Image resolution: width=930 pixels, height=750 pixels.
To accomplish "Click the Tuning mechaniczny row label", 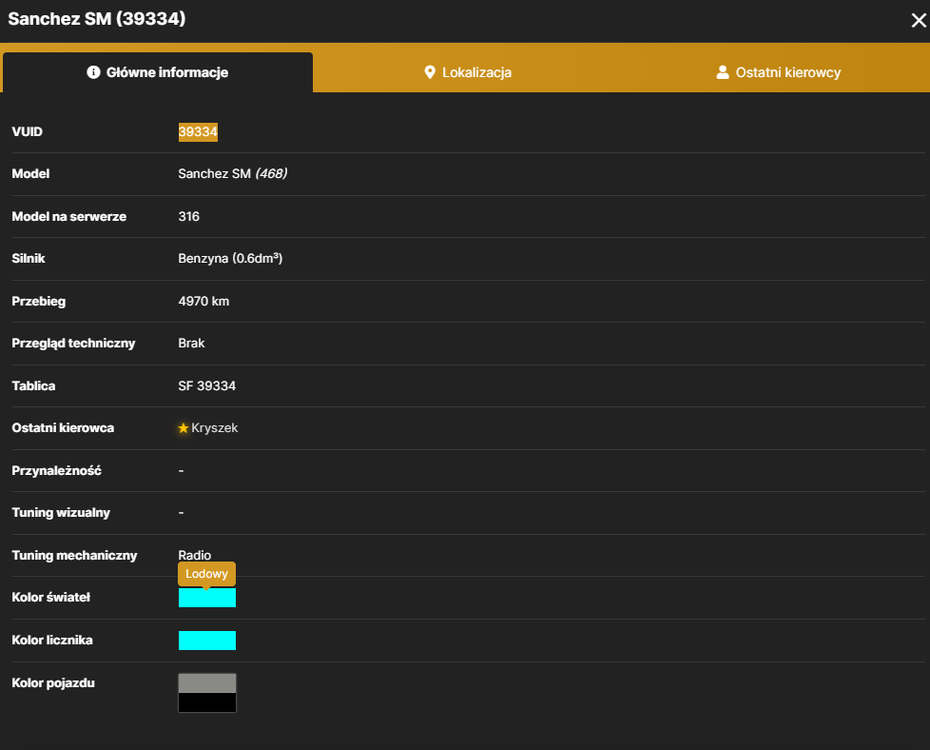I will (74, 556).
